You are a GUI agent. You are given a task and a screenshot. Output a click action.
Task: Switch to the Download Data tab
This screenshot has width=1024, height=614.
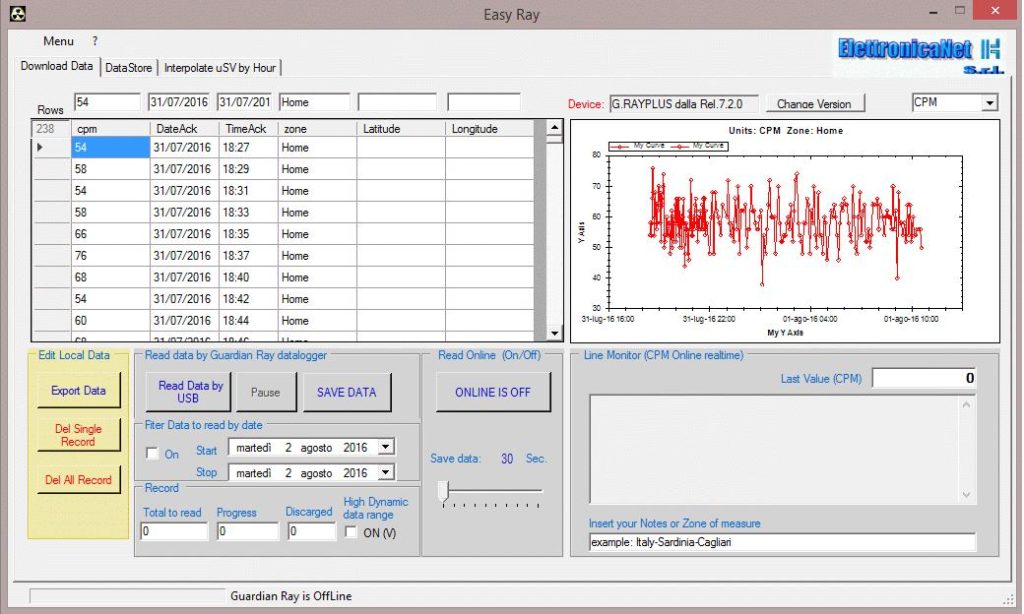coord(57,66)
